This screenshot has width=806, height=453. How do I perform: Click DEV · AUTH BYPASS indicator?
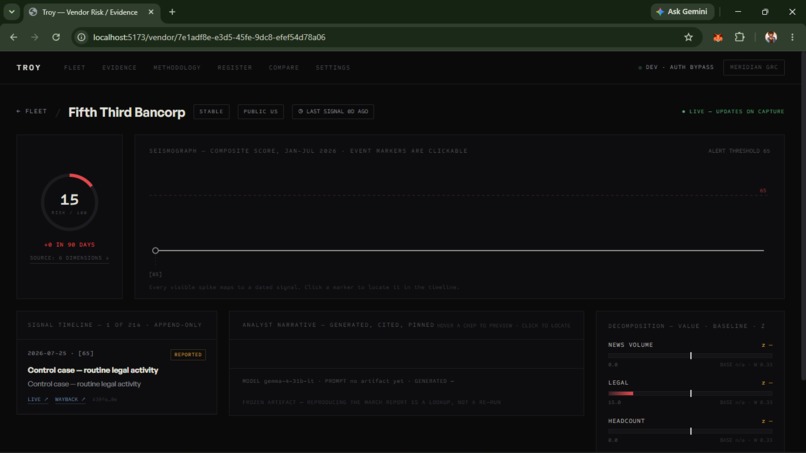coord(676,67)
